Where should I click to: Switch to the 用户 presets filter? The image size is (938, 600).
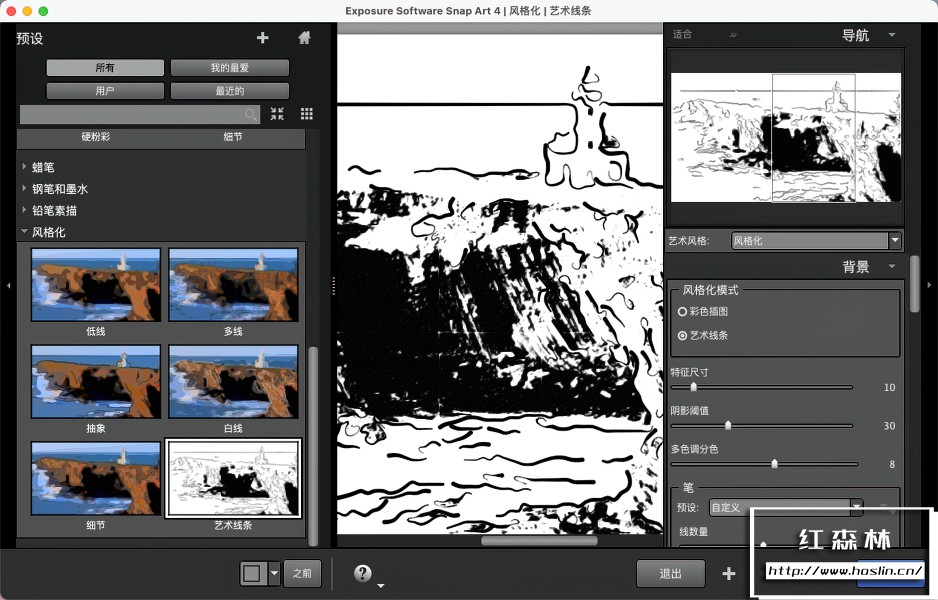point(104,90)
